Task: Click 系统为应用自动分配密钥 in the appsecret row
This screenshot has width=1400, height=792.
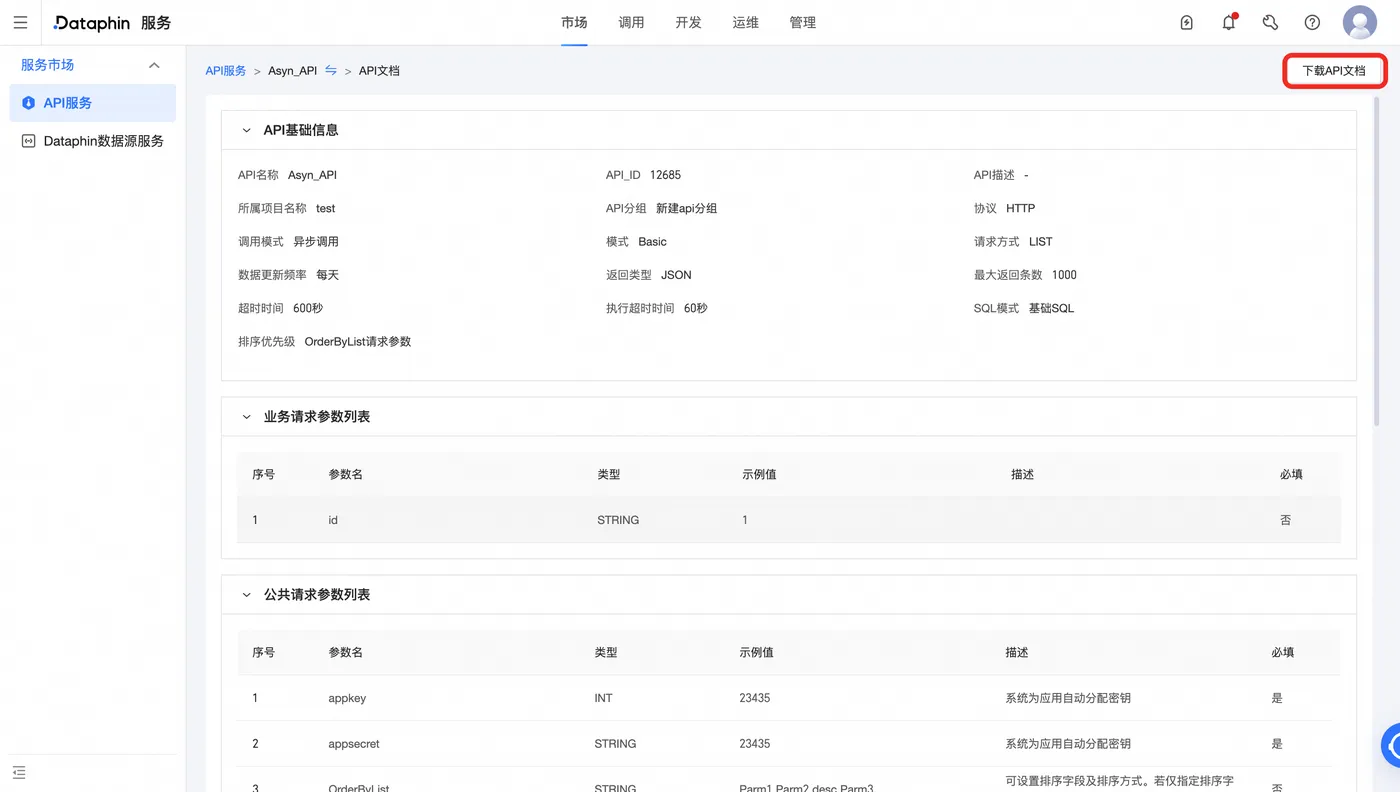Action: coord(1068,744)
